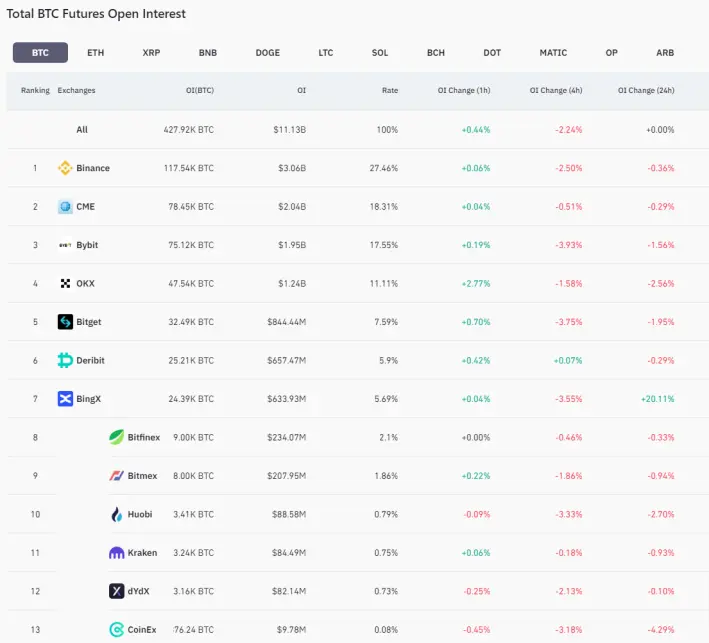Select the MATIC tab
The width and height of the screenshot is (709, 643).
coord(553,52)
